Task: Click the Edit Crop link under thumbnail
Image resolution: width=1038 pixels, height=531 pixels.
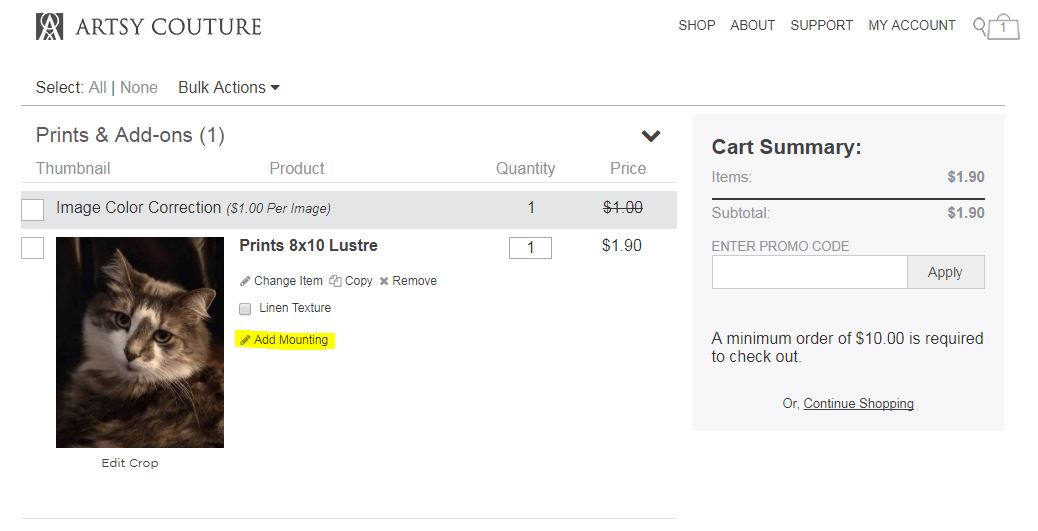Action: [x=130, y=463]
